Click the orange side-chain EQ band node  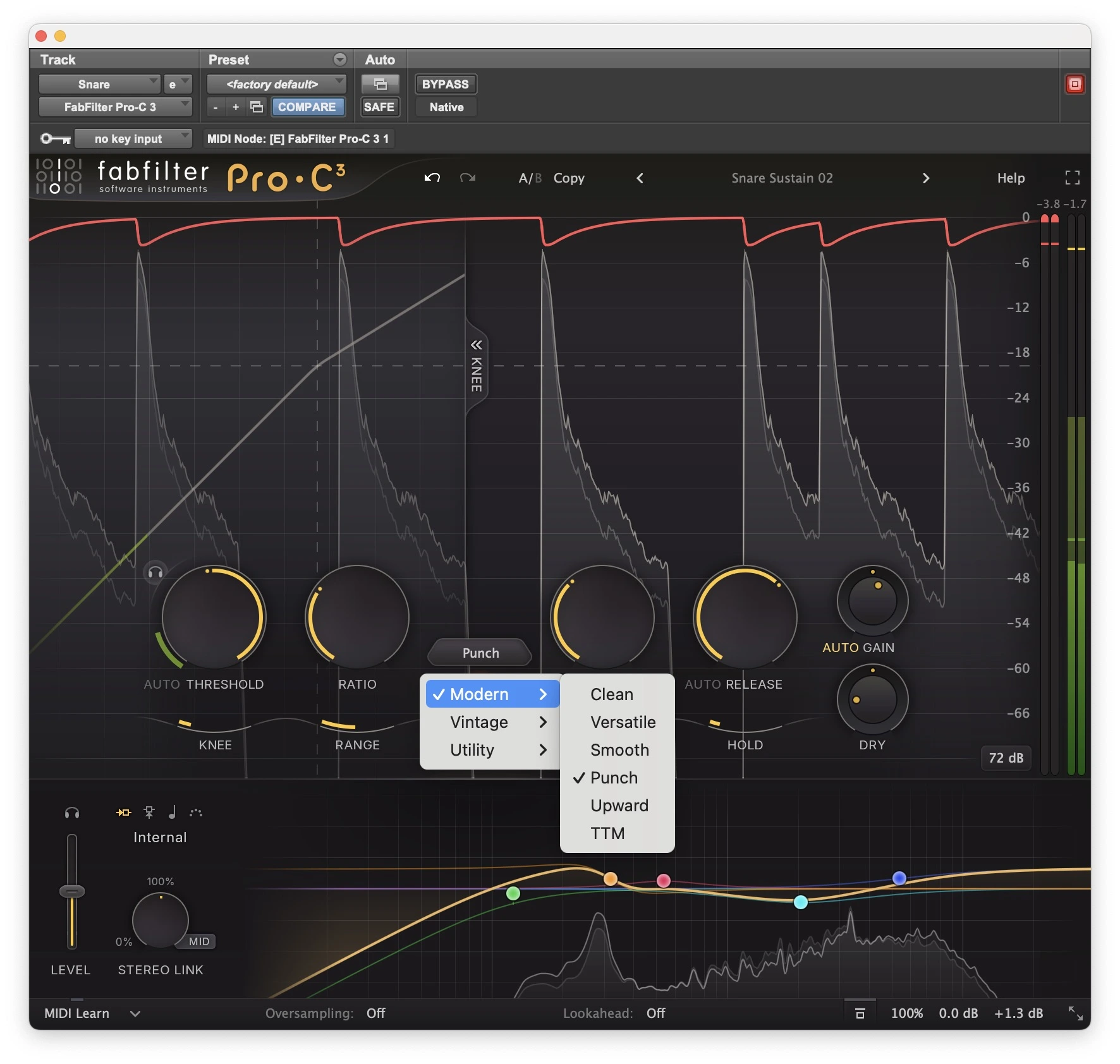[610, 878]
